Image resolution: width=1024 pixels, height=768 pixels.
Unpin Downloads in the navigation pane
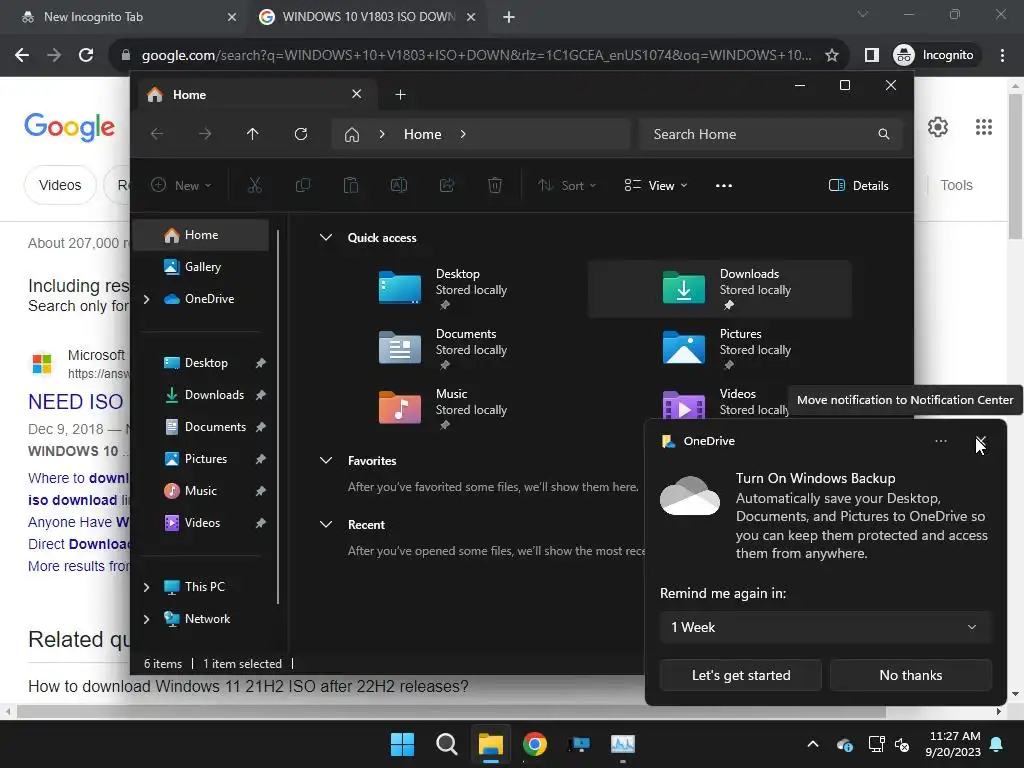[261, 395]
